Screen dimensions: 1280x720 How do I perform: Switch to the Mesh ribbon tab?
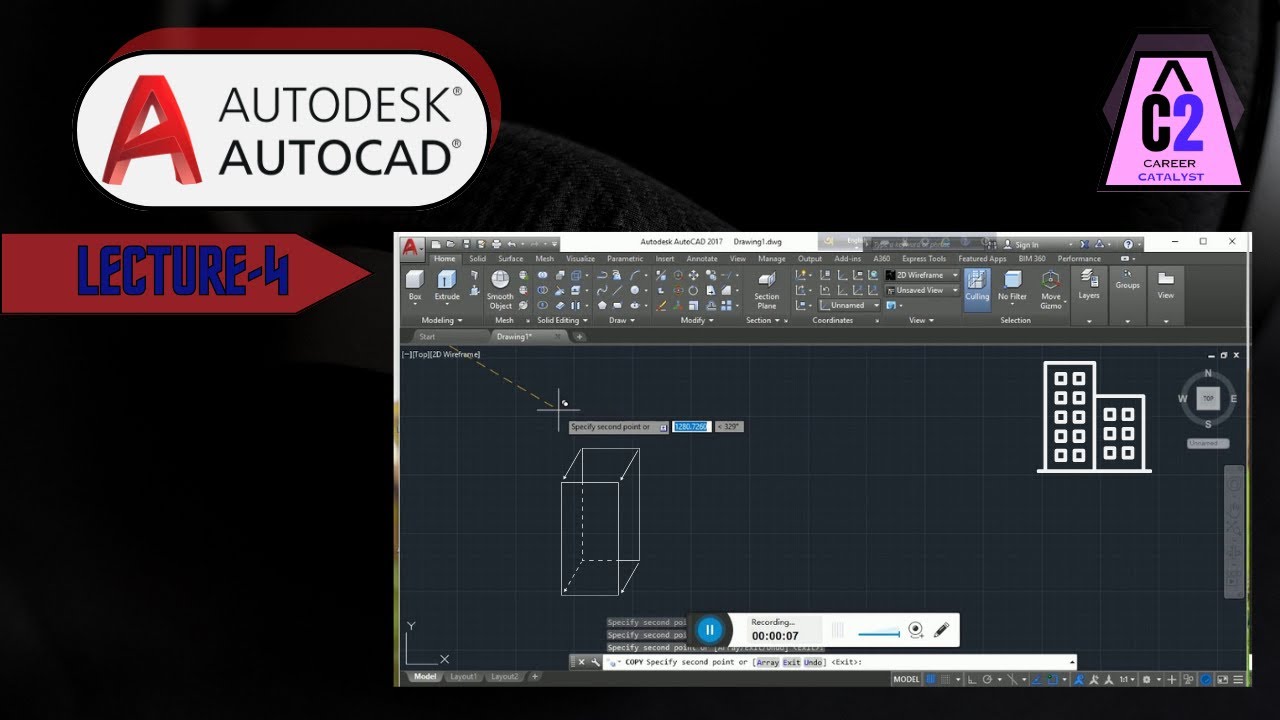pos(545,259)
